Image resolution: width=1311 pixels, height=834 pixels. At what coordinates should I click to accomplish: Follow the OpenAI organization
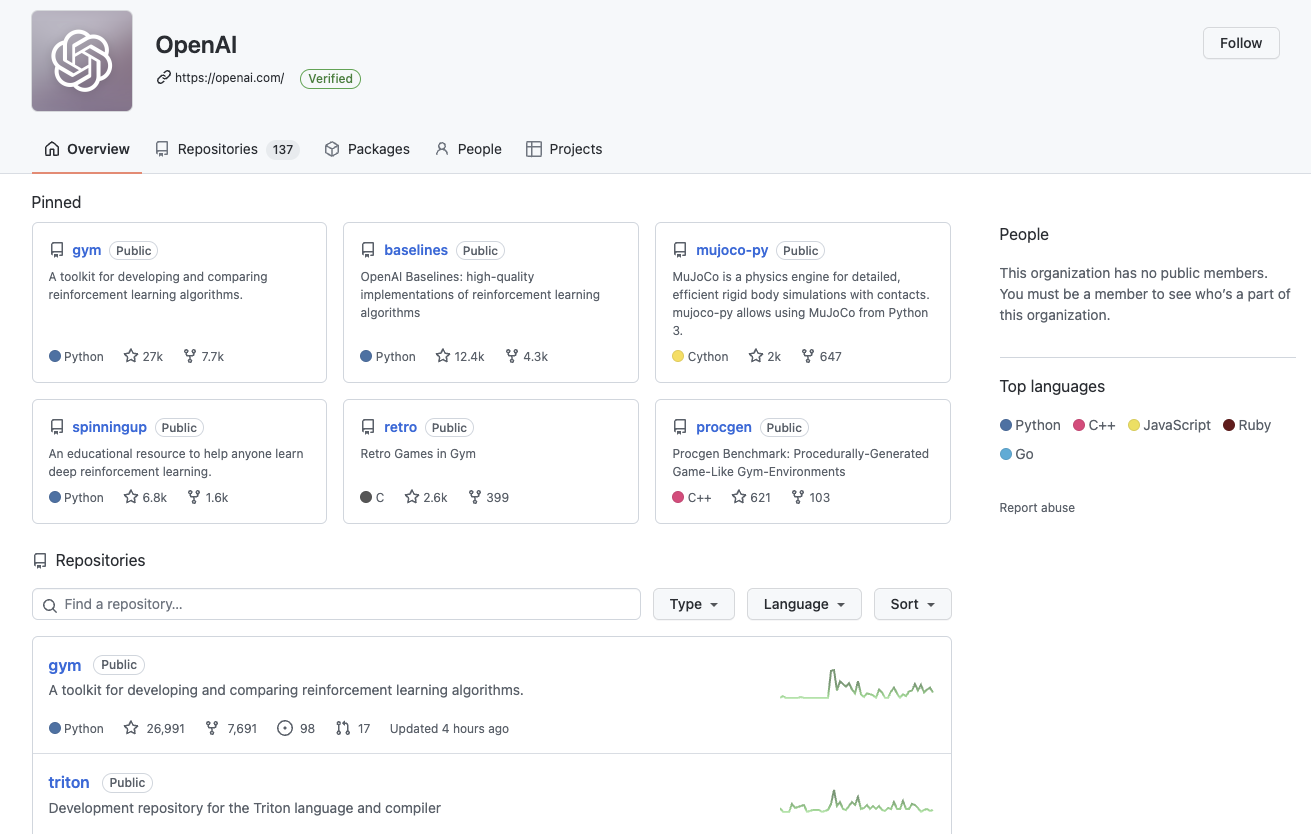click(1241, 43)
